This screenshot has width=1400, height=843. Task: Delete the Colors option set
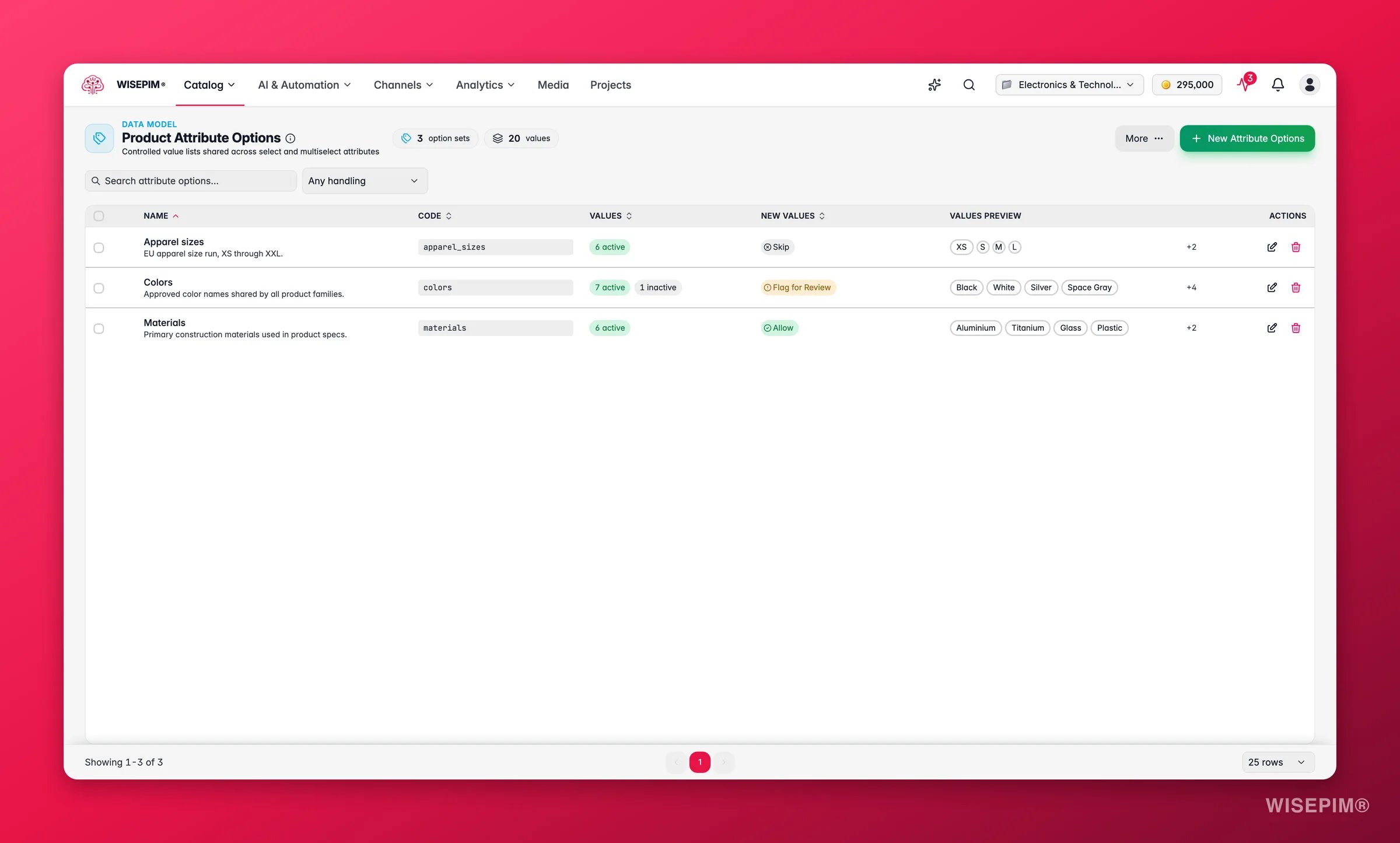click(x=1296, y=287)
